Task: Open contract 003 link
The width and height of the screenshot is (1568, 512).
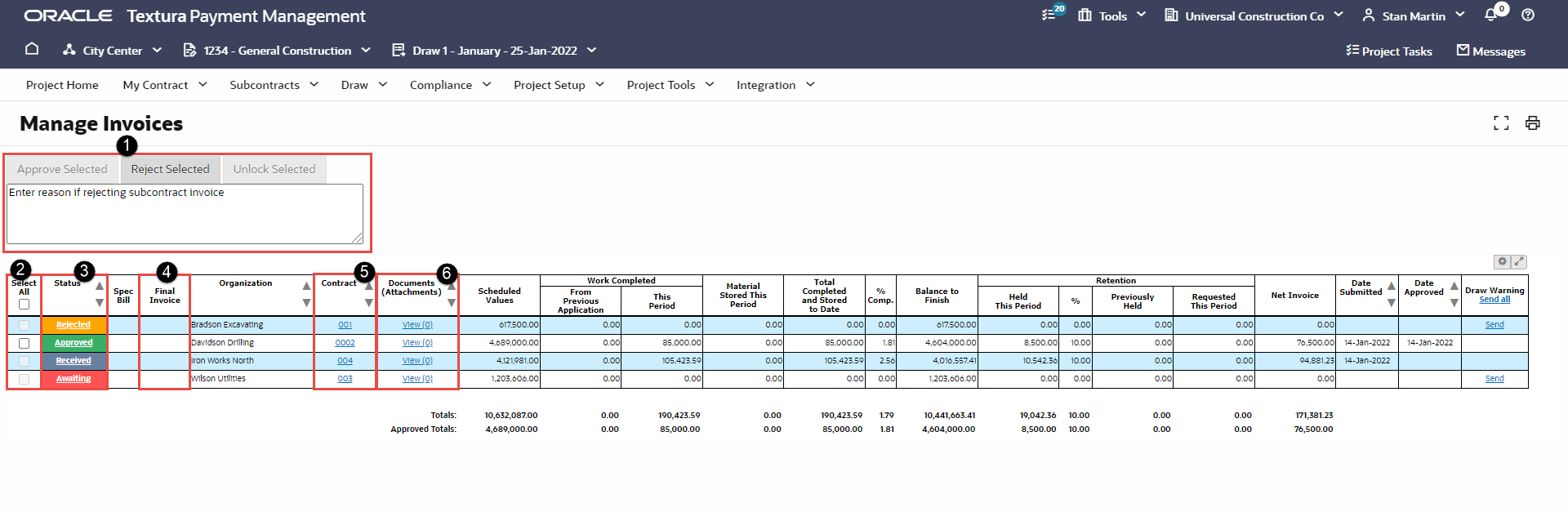Action: tap(345, 379)
